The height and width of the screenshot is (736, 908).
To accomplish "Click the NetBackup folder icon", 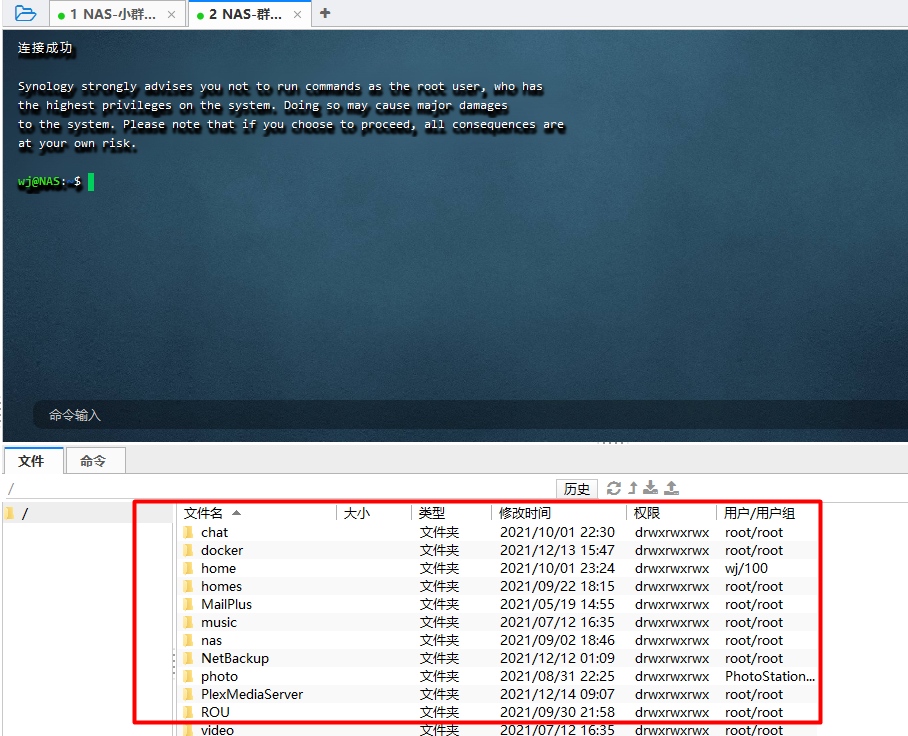I will 188,658.
